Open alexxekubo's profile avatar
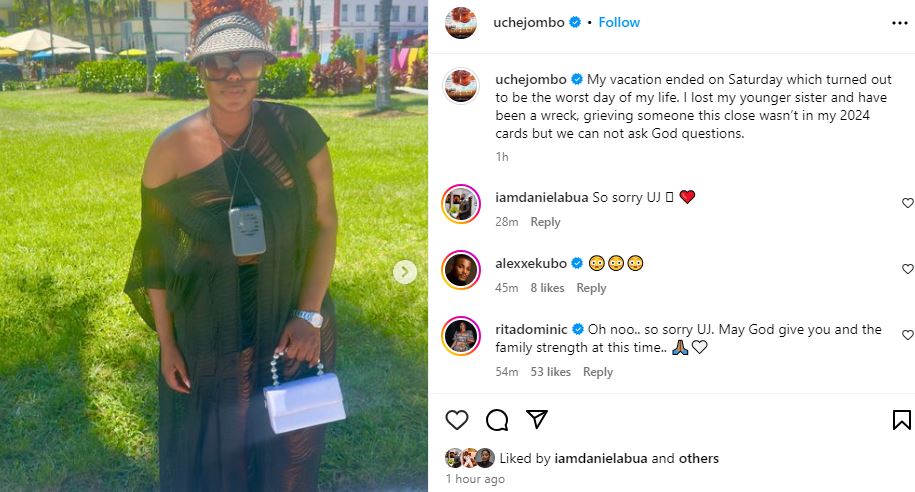The image size is (915, 492). click(x=461, y=270)
